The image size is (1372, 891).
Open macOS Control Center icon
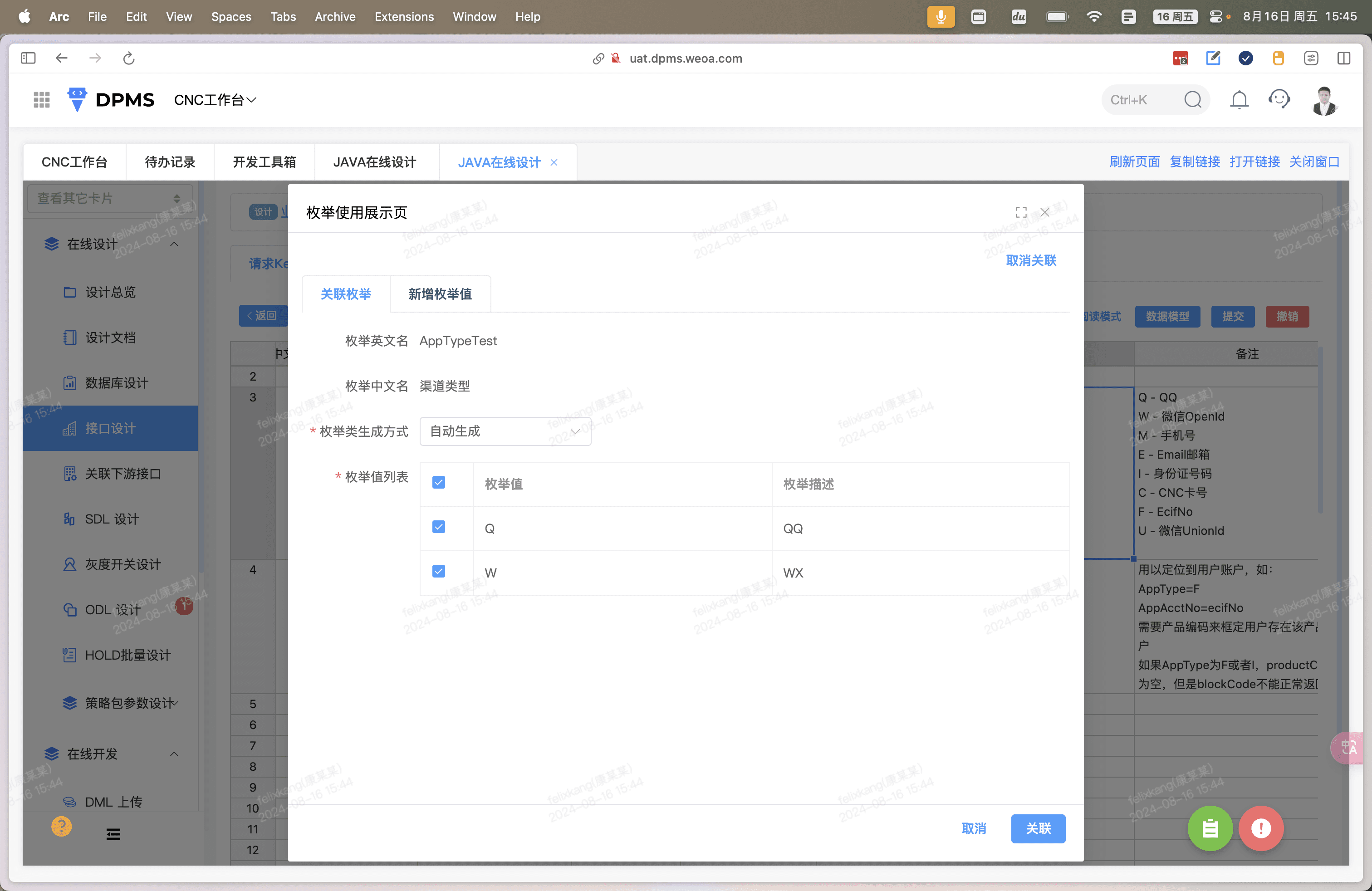[x=1216, y=17]
